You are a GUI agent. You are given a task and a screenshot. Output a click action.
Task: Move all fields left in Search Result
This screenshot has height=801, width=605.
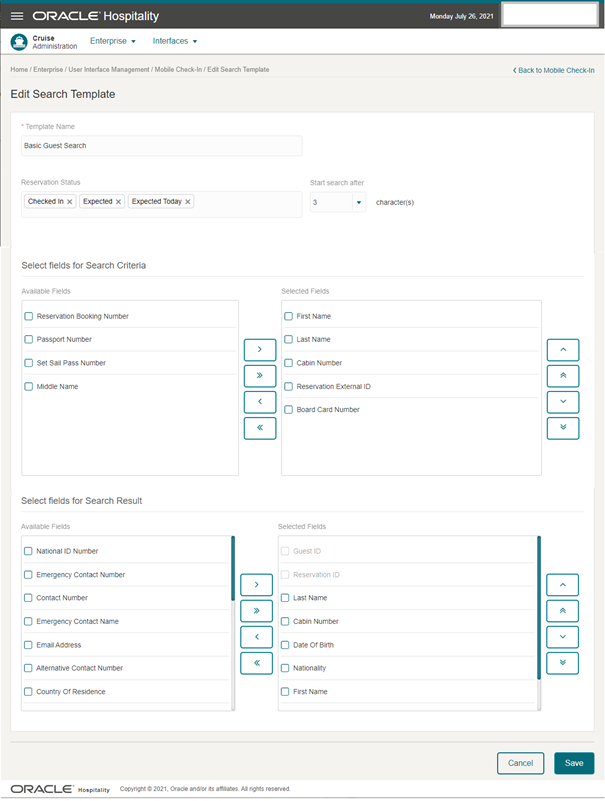pos(257,663)
